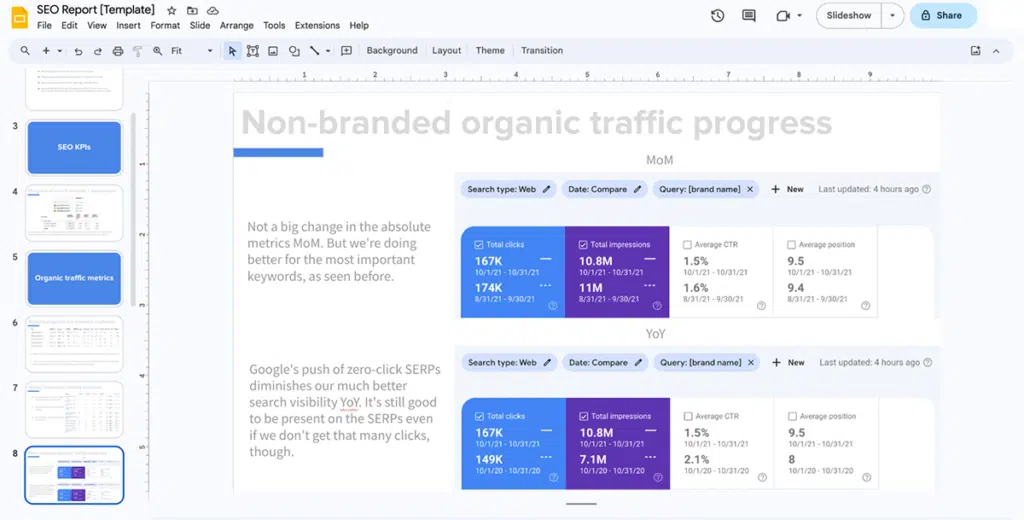The image size is (1024, 520).
Task: Start a video call with camera icon
Action: 783,16
